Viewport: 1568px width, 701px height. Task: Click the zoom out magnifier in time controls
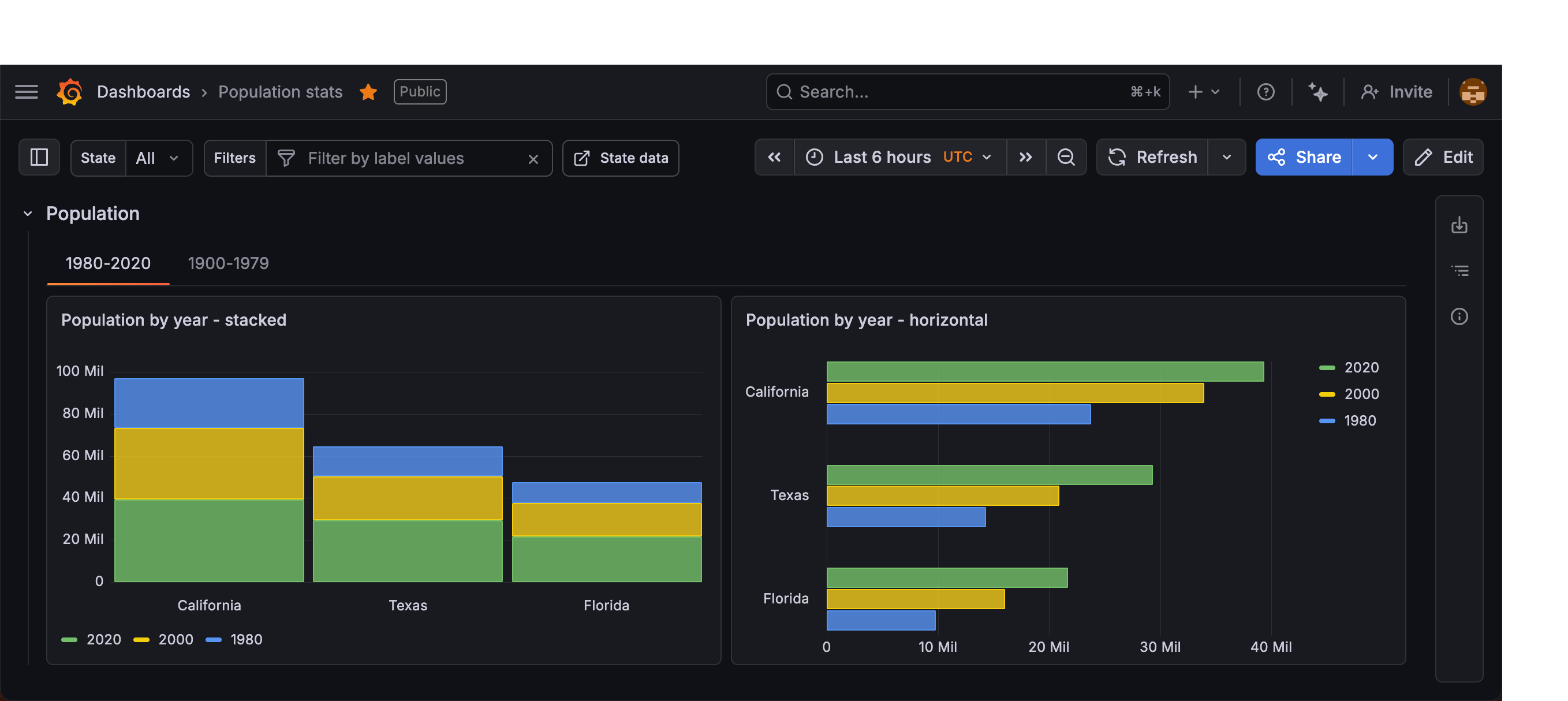(x=1066, y=157)
